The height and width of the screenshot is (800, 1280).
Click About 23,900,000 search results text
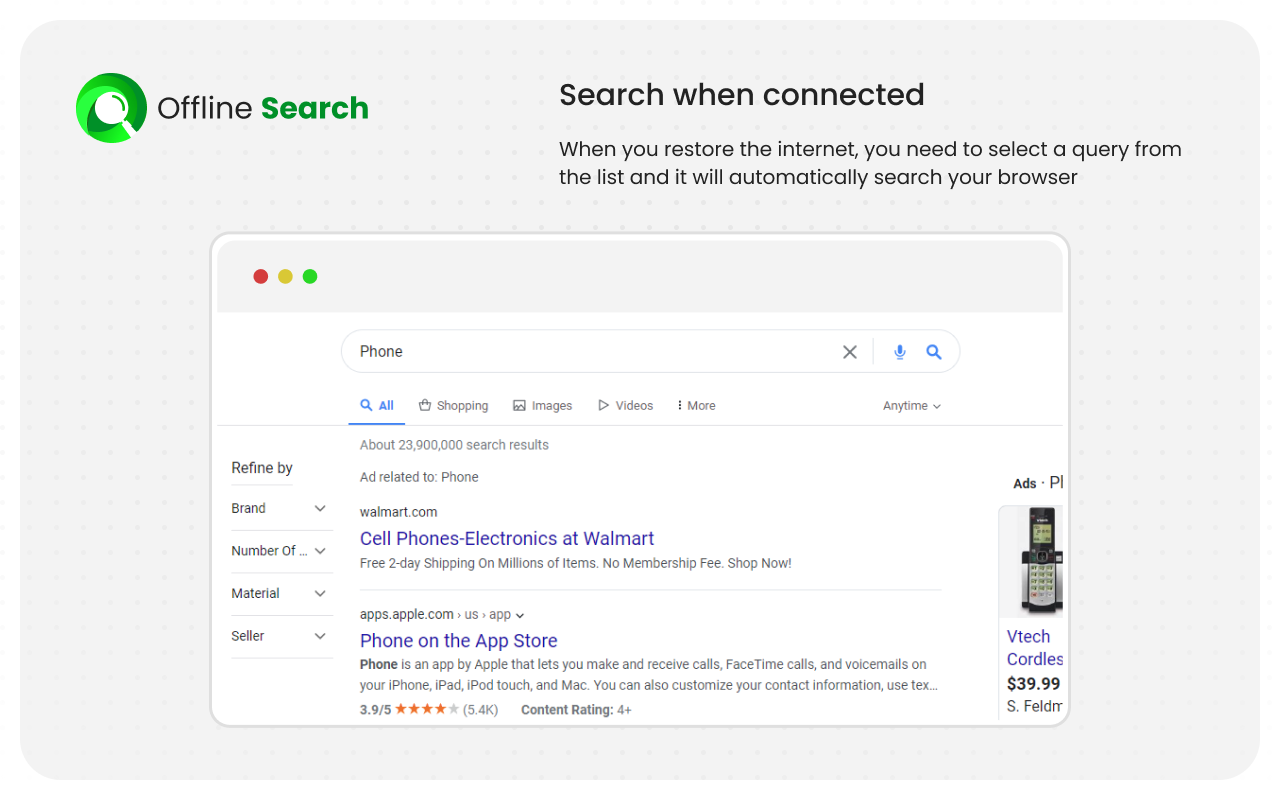tap(454, 445)
